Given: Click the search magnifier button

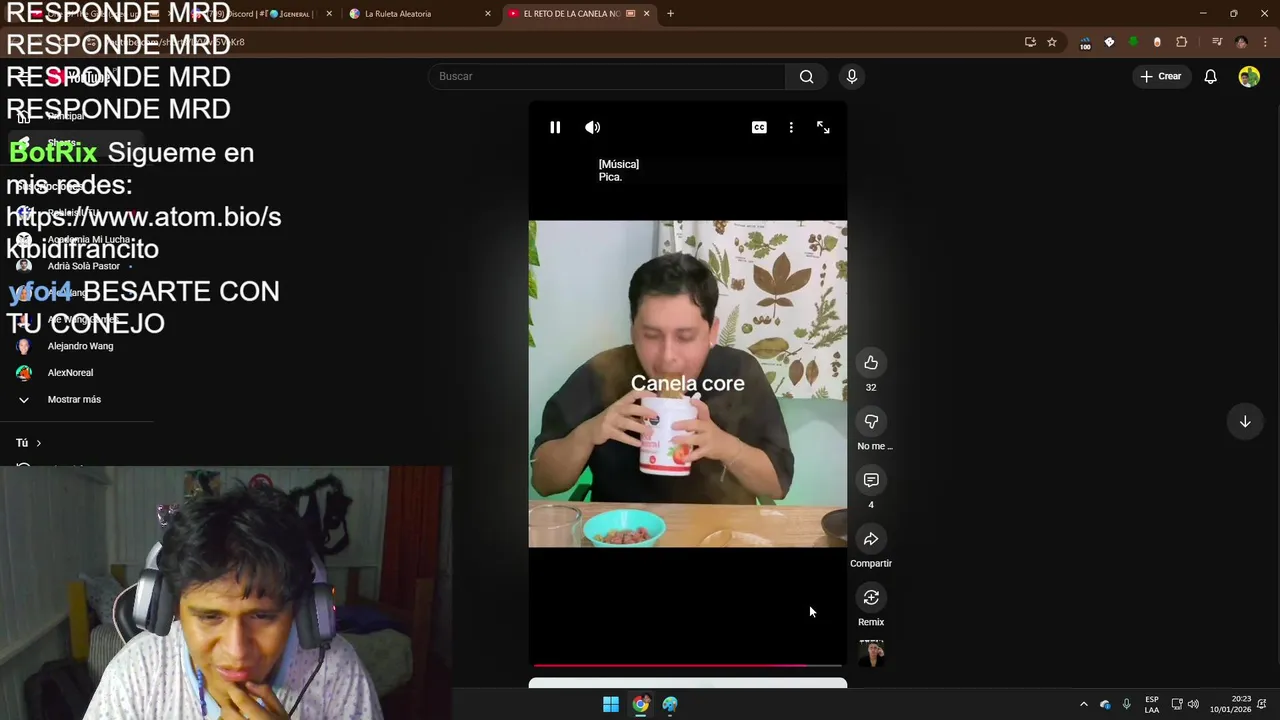Looking at the screenshot, I should 807,76.
